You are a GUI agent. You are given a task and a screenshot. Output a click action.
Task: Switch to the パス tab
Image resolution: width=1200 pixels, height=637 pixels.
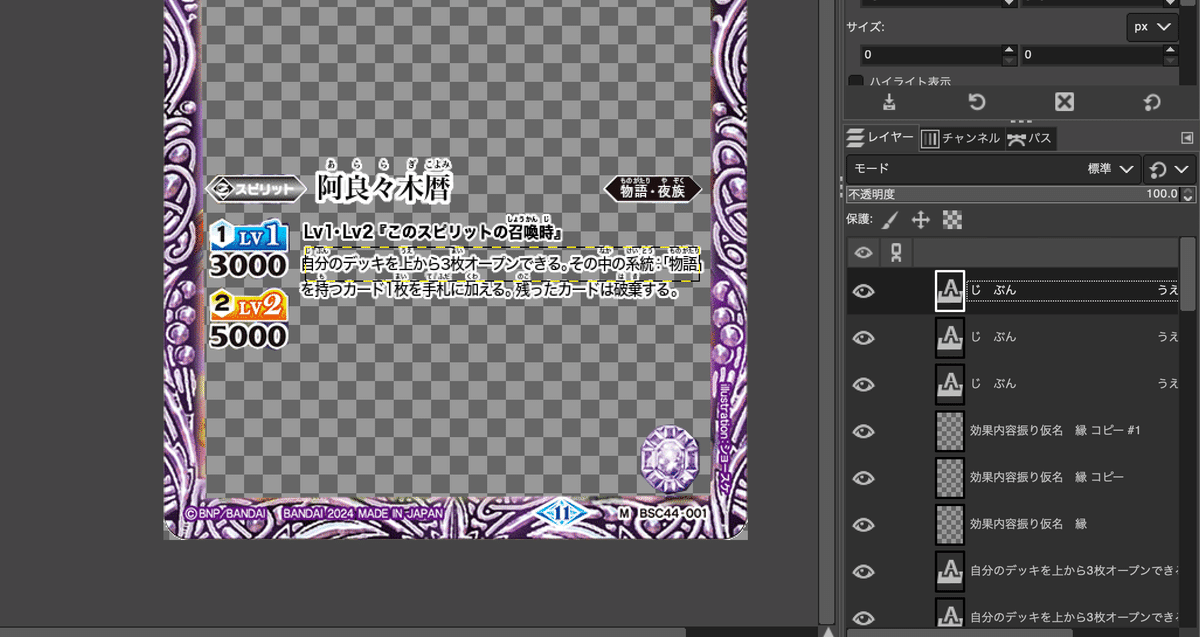point(1029,138)
